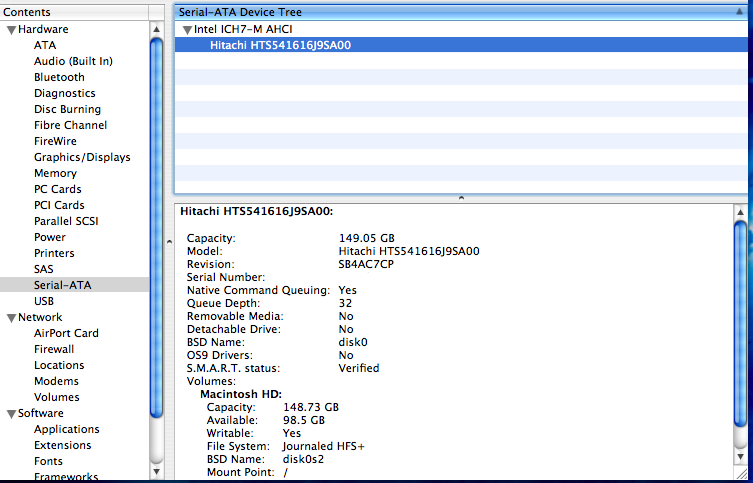
Task: Click the Hardware category label
Action: 43,29
